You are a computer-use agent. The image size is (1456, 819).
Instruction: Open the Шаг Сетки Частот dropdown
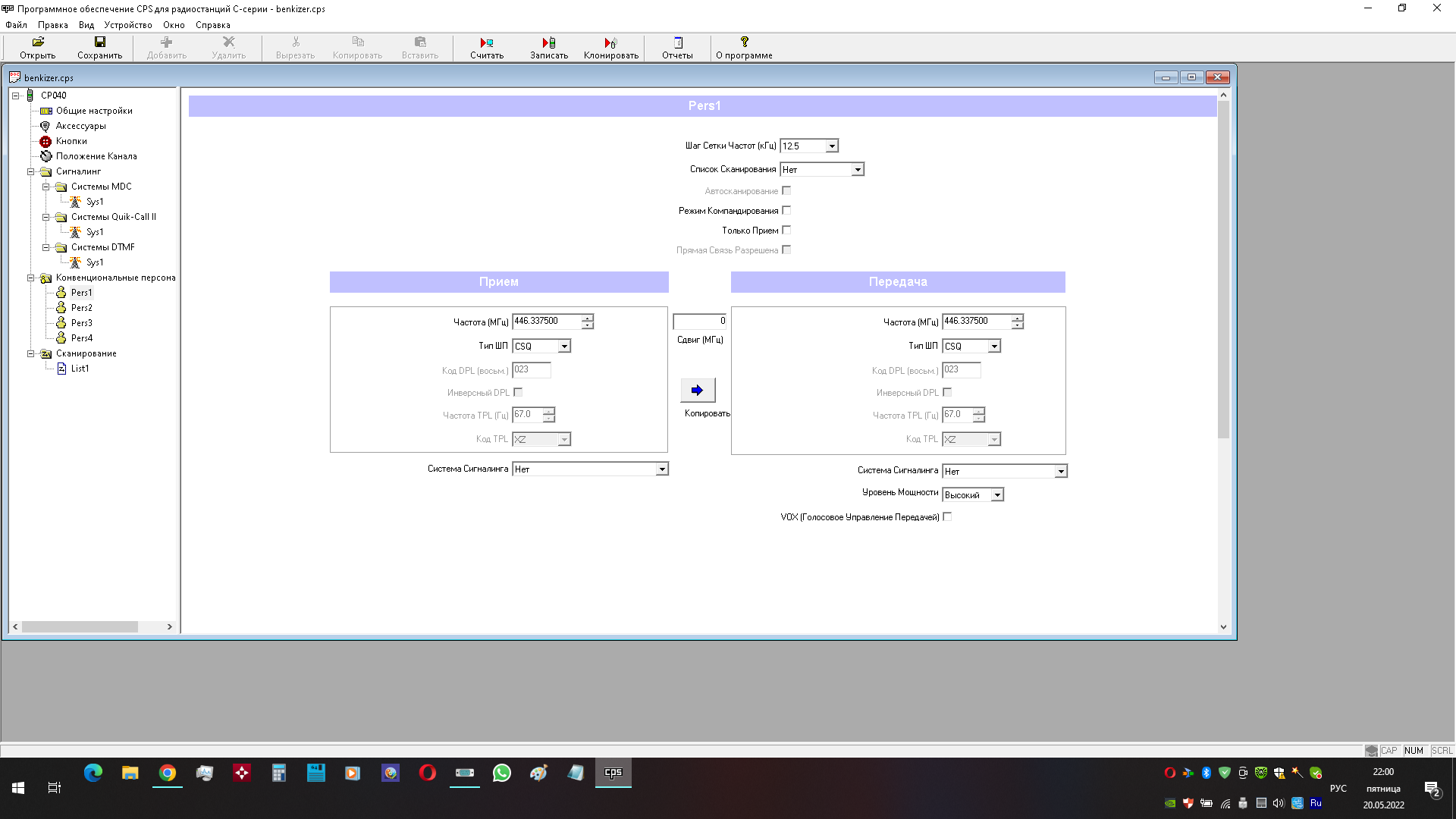tap(832, 146)
